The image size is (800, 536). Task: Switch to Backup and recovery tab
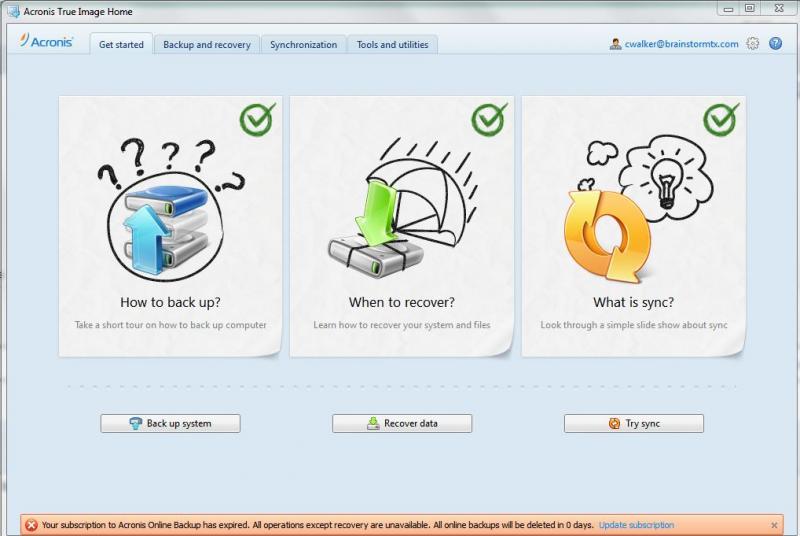coord(207,44)
